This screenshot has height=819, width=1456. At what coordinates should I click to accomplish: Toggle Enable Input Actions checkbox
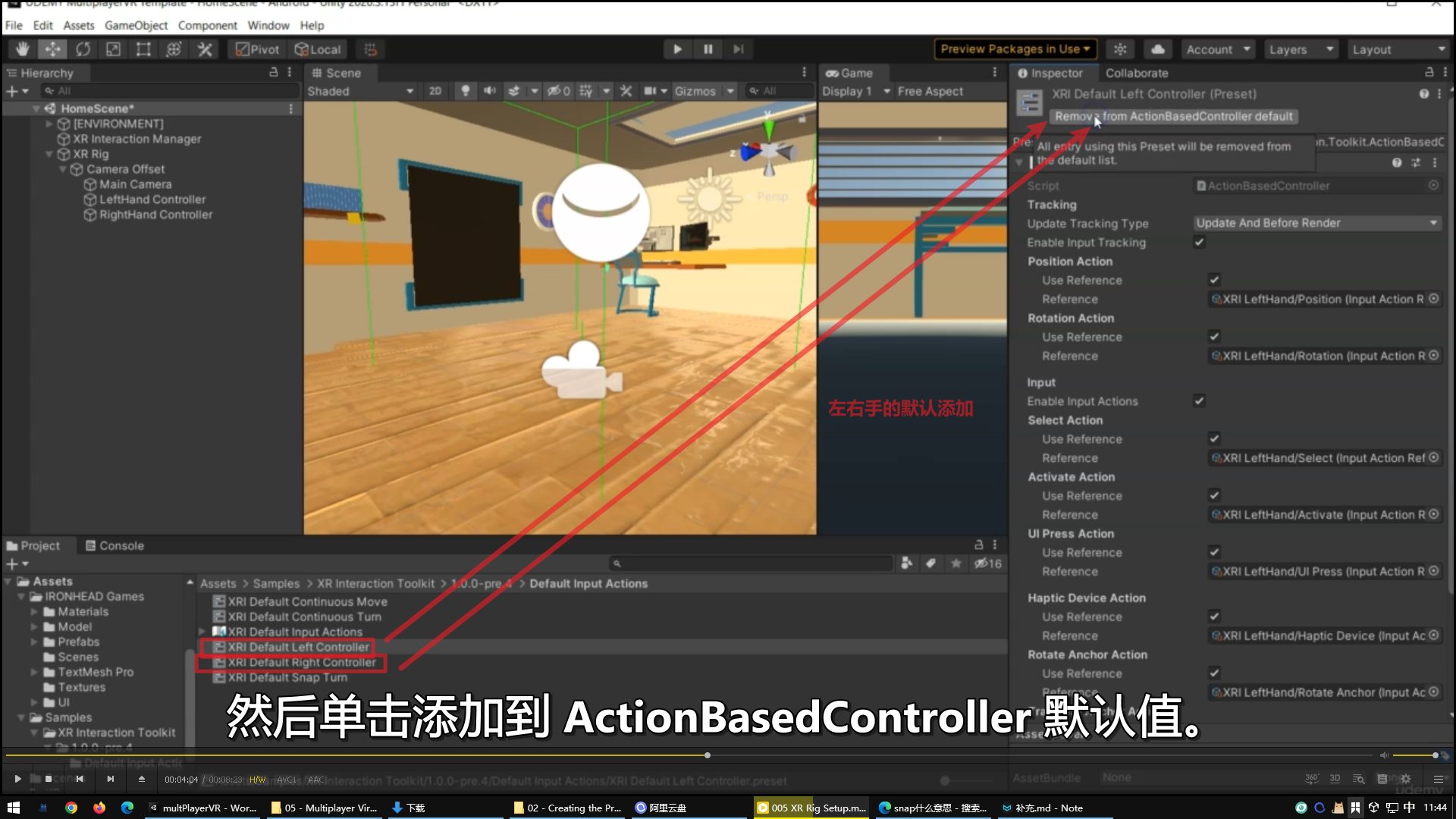pos(1199,401)
